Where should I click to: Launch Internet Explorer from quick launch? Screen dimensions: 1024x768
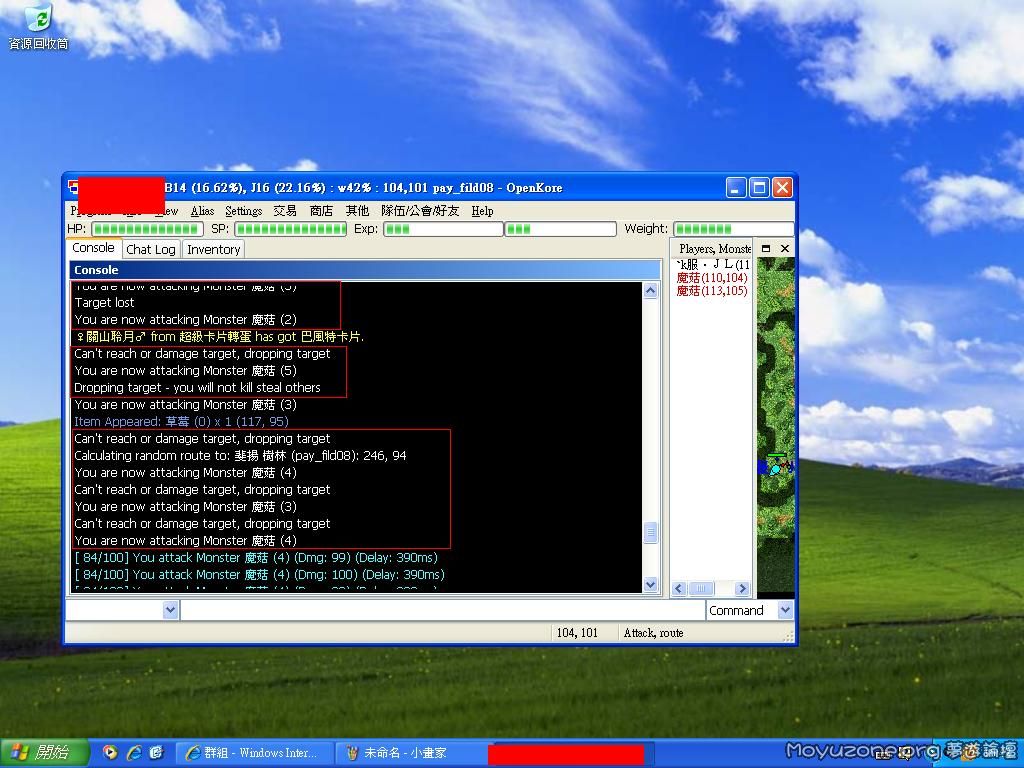(x=133, y=752)
